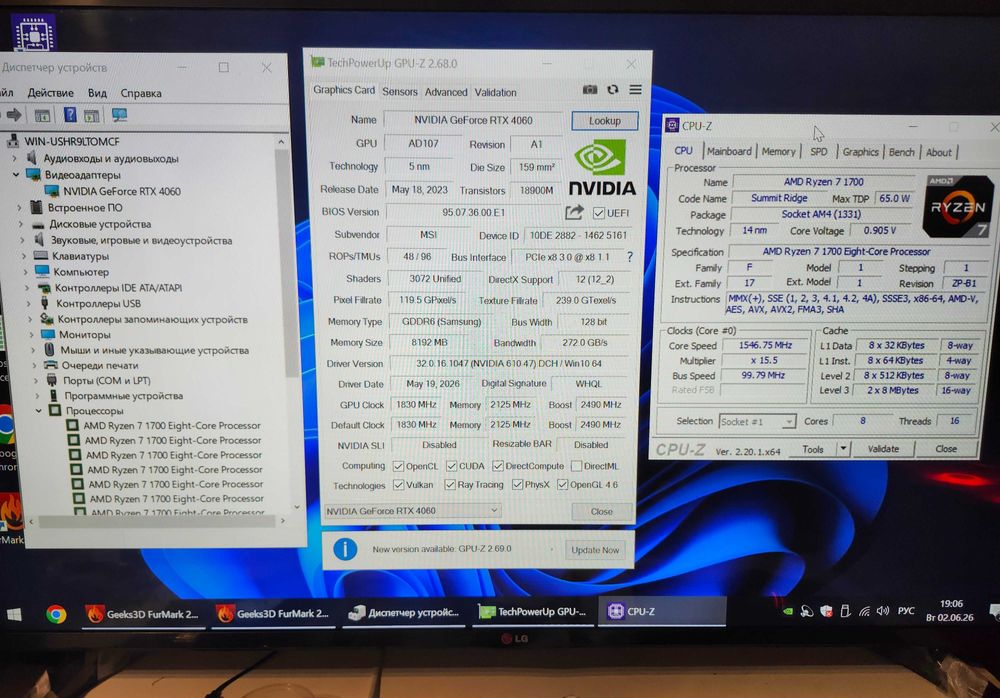This screenshot has width=1000, height=698.
Task: Click Device Manager monitor scan toolbar icon
Action: coord(119,115)
